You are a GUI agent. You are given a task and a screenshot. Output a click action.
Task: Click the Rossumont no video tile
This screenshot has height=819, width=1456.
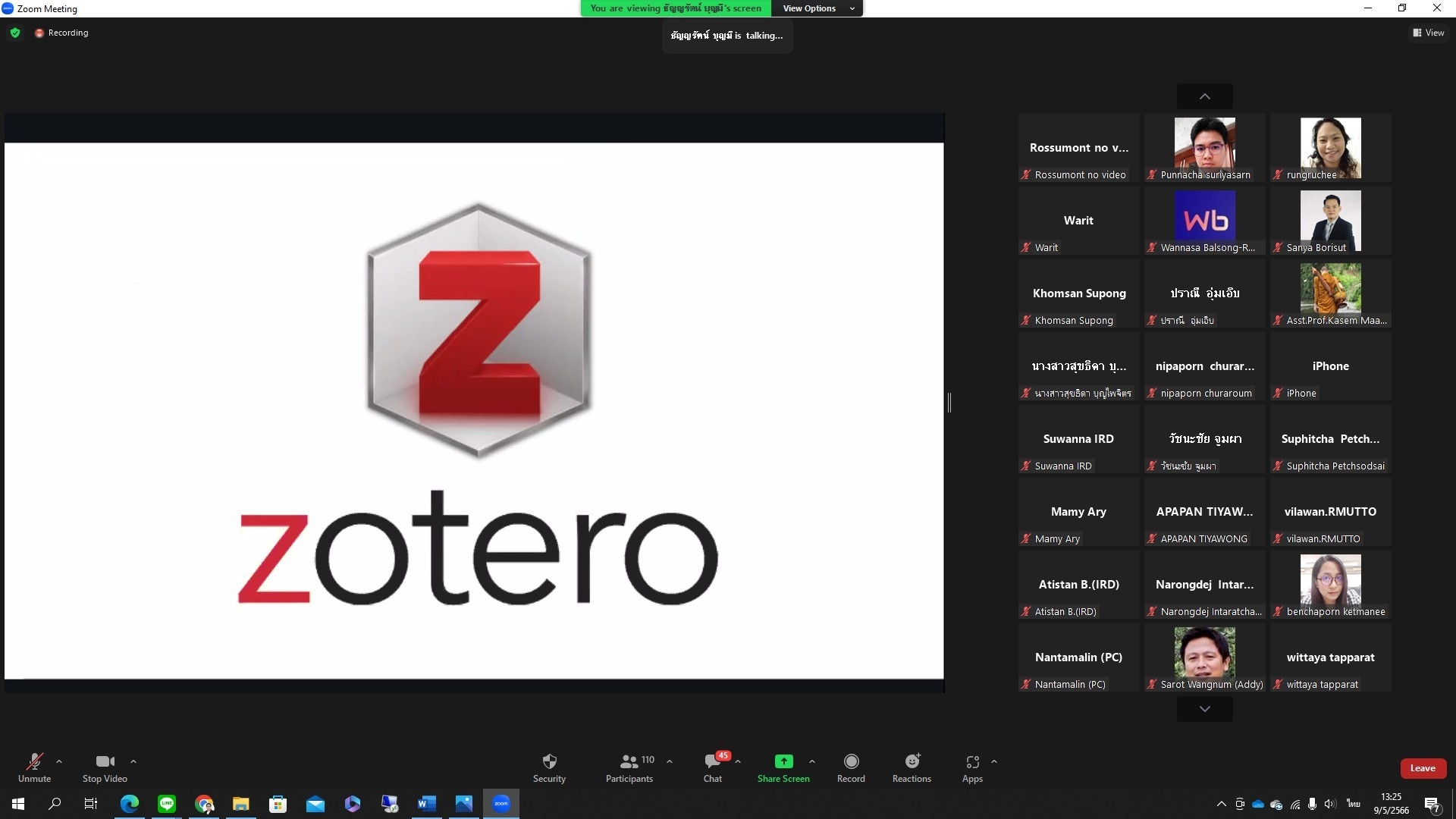pyautogui.click(x=1078, y=148)
